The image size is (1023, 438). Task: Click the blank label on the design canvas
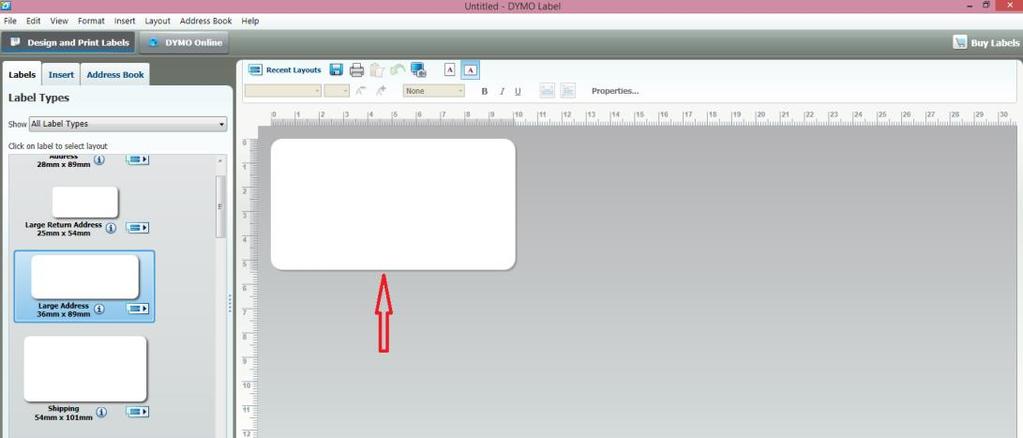pos(393,204)
